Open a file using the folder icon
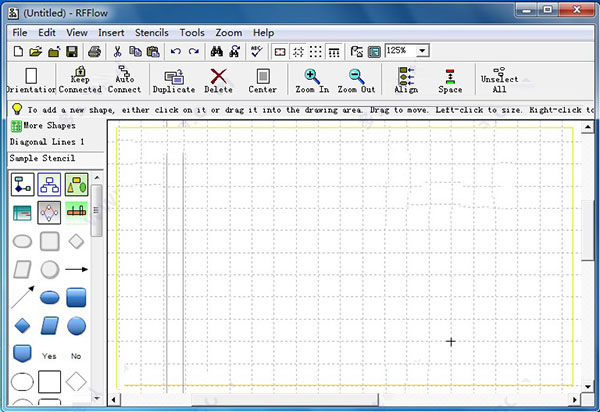This screenshot has width=600, height=412. pos(36,51)
